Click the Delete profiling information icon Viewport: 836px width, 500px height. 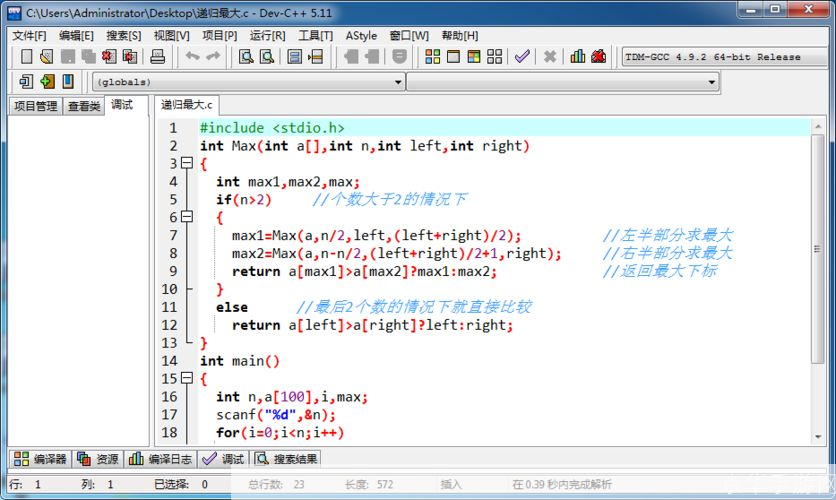(x=599, y=57)
